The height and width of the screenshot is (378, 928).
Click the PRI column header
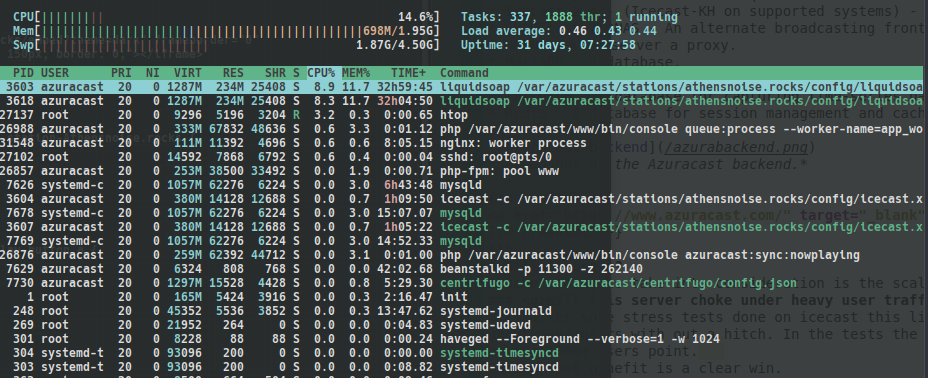(121, 73)
